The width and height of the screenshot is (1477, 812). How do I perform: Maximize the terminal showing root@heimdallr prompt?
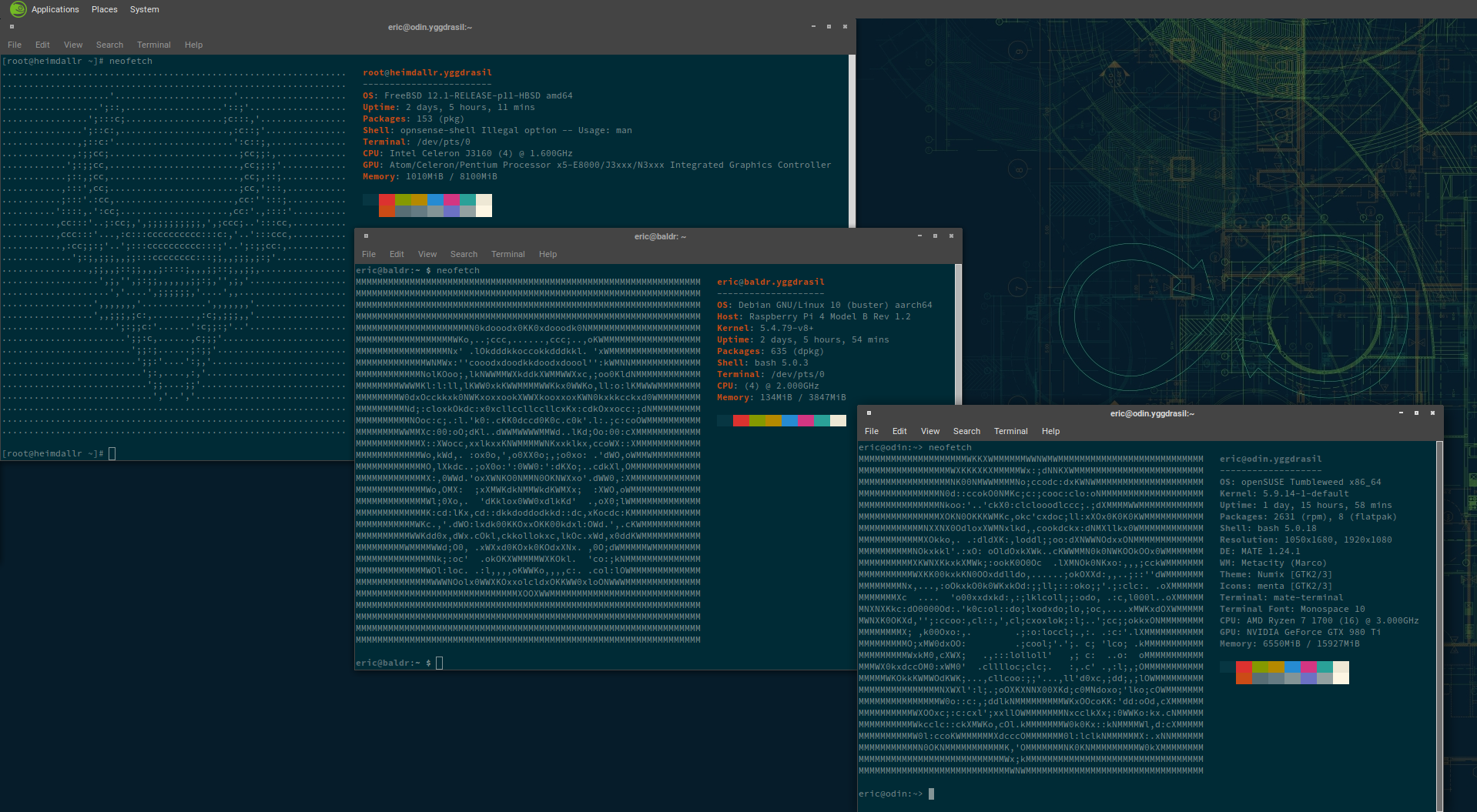point(829,27)
